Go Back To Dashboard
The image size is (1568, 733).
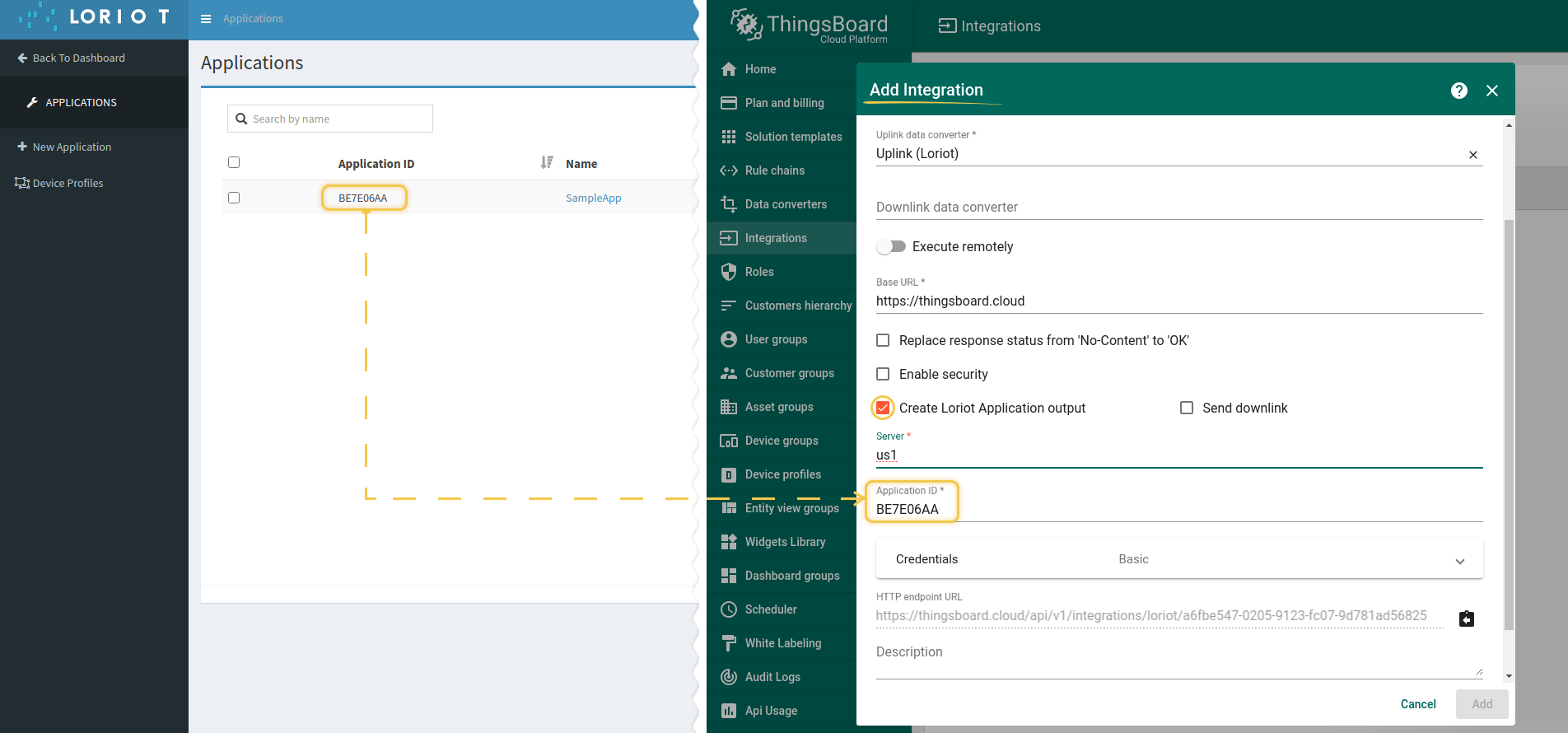tap(79, 58)
